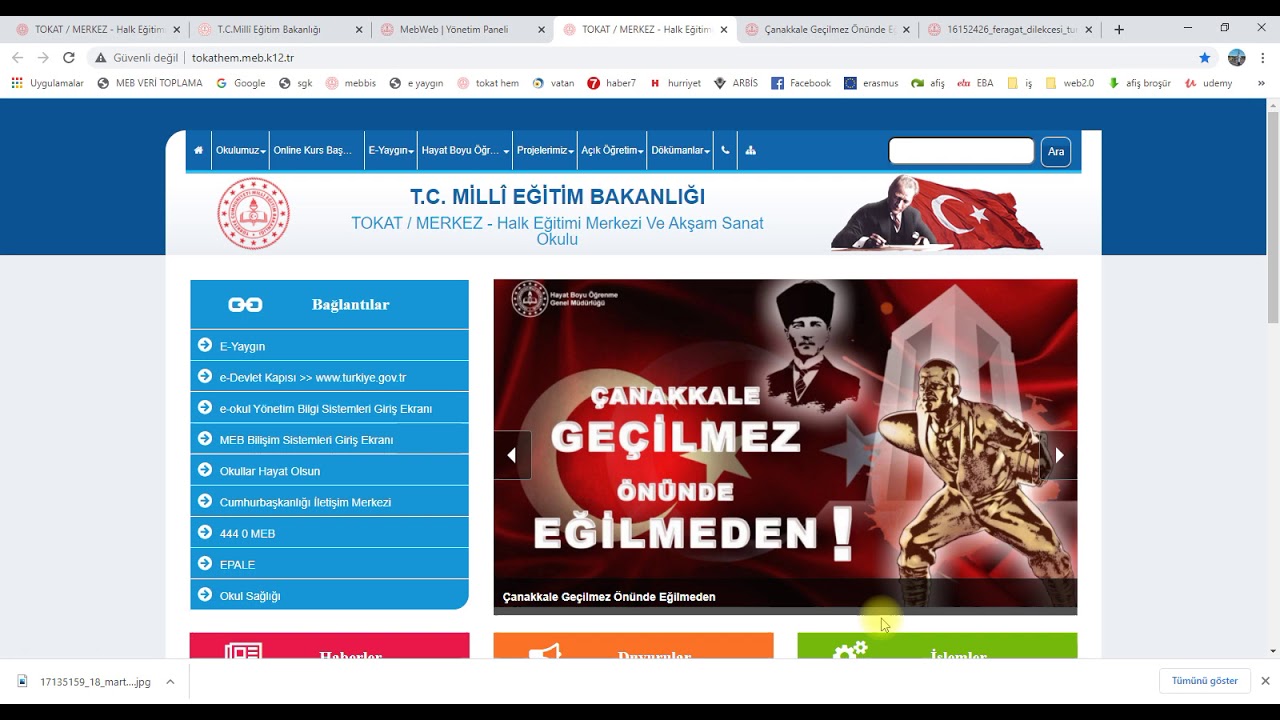The height and width of the screenshot is (720, 1280).
Task: Close the downloads bar
Action: pos(1265,681)
